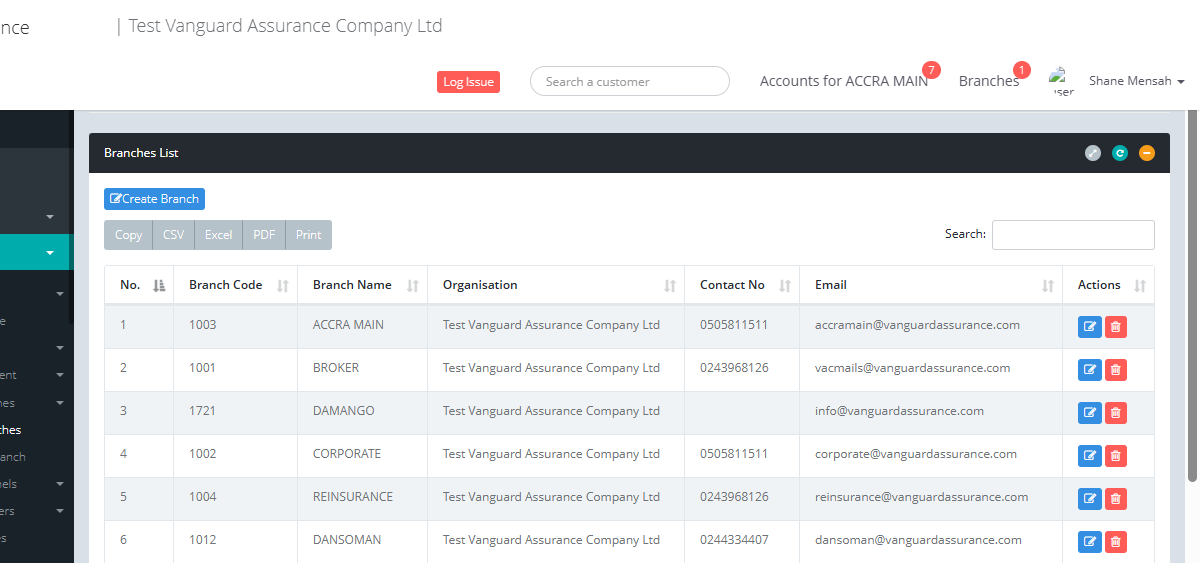This screenshot has width=1200, height=563.
Task: Click the green refresh panel icon
Action: pyautogui.click(x=1120, y=153)
